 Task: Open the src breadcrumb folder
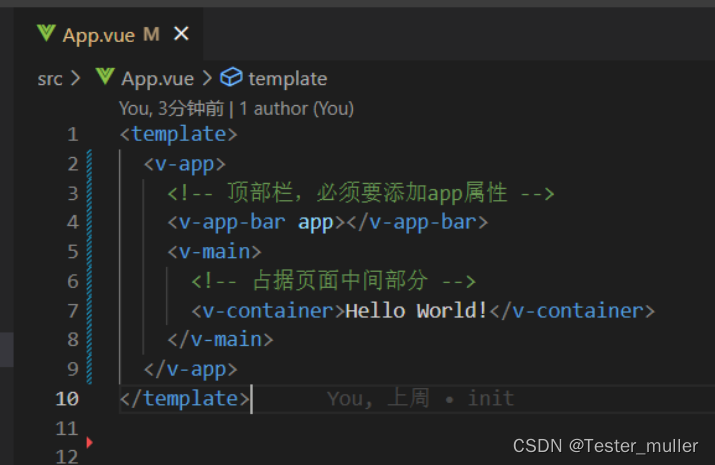(x=50, y=79)
